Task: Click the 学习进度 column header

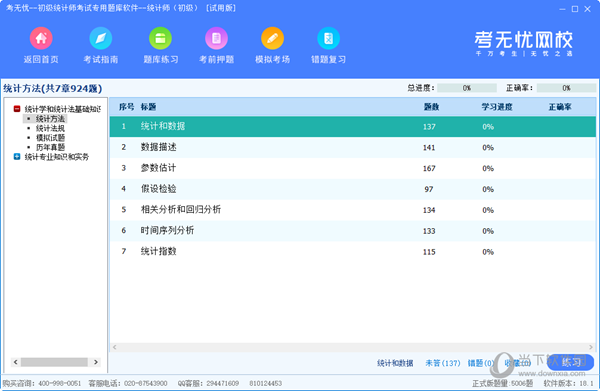Action: coord(497,107)
